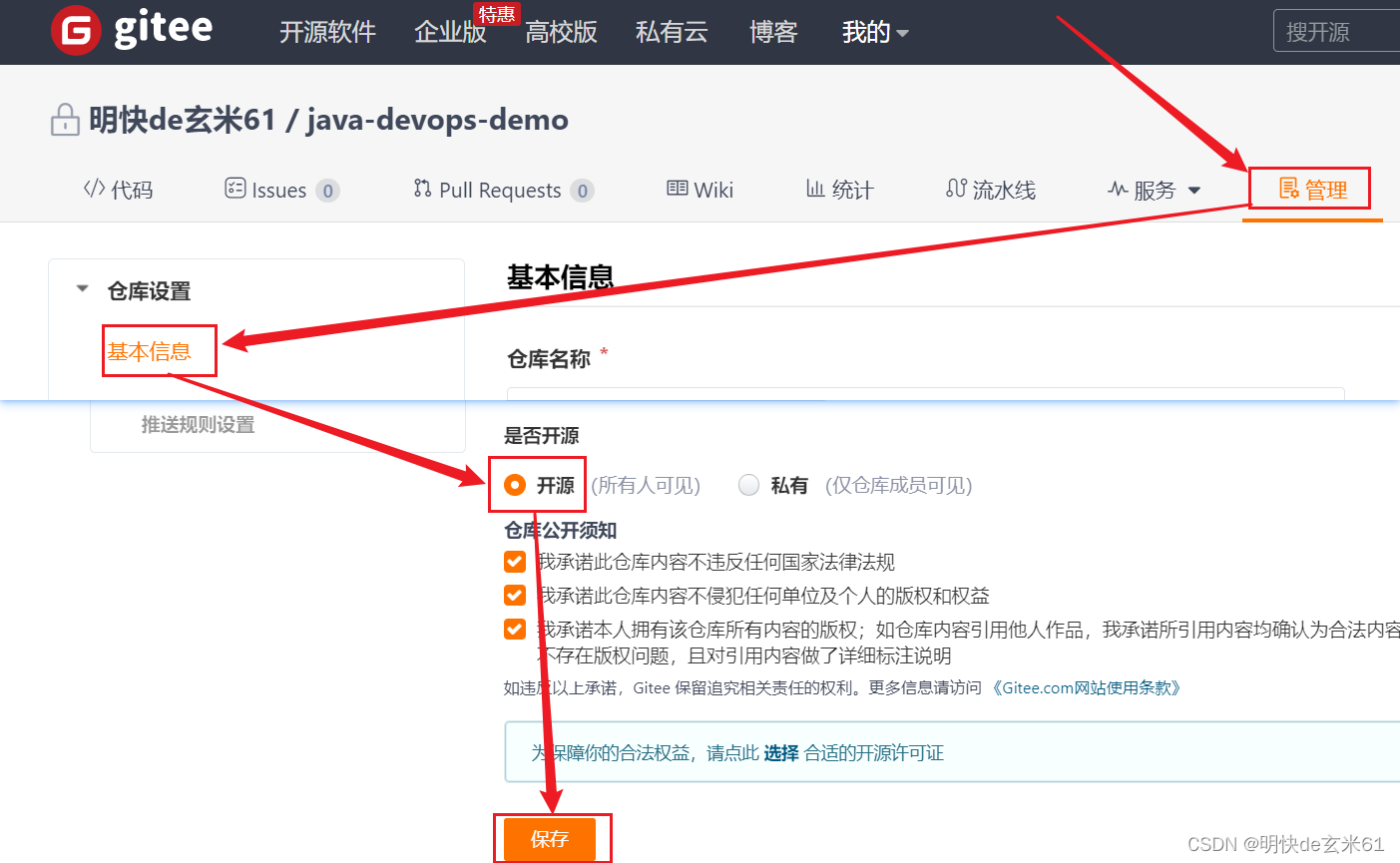Select the 私有 radio button
Image resolution: width=1400 pixels, height=863 pixels.
tap(748, 485)
